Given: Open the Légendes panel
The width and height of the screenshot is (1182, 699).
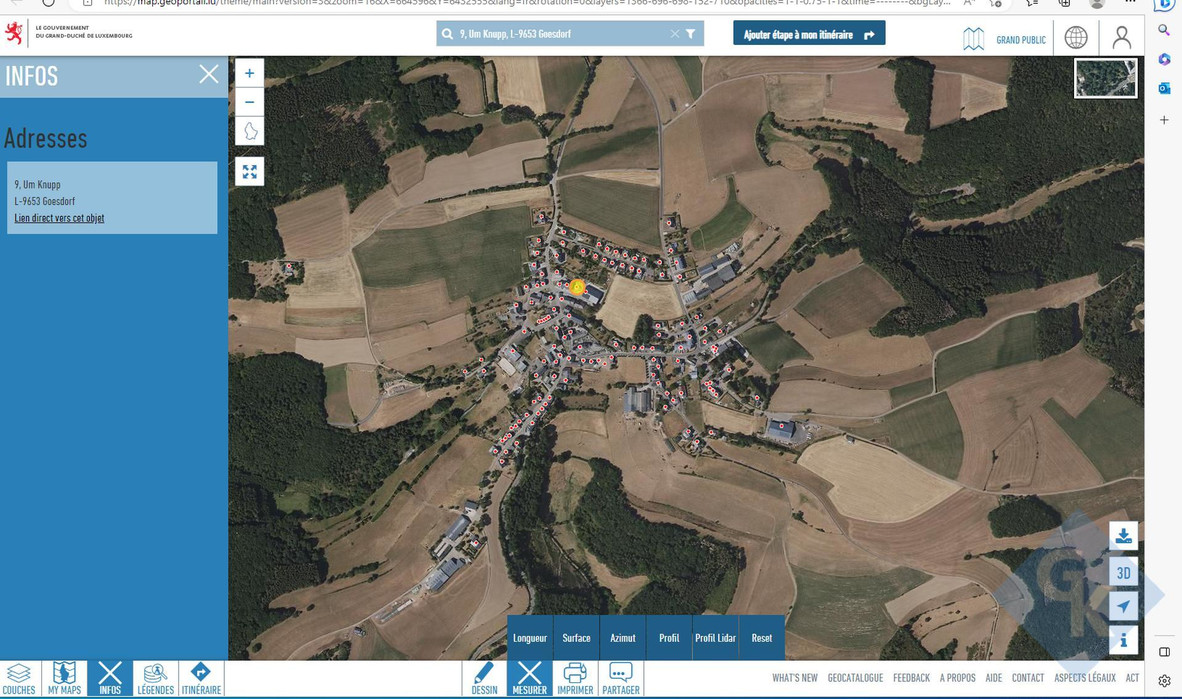Looking at the screenshot, I should tap(155, 678).
